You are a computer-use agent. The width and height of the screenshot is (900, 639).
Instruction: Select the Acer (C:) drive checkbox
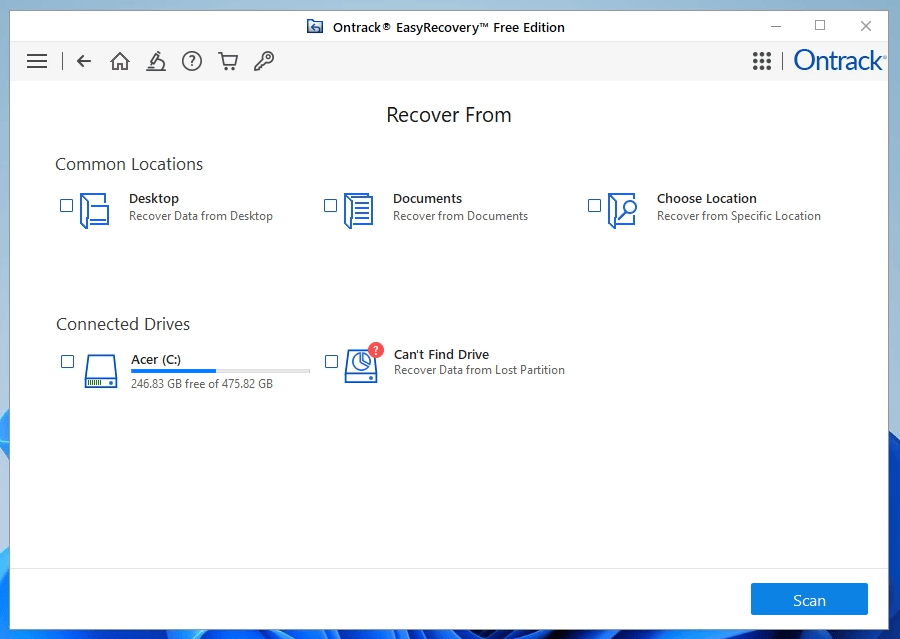[x=67, y=361]
